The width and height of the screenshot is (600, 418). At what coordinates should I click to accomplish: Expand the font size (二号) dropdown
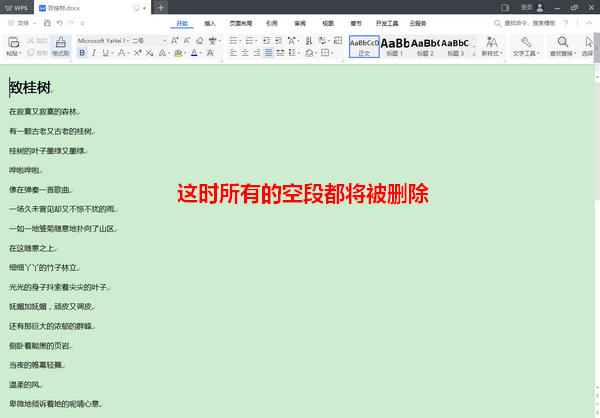coord(147,41)
